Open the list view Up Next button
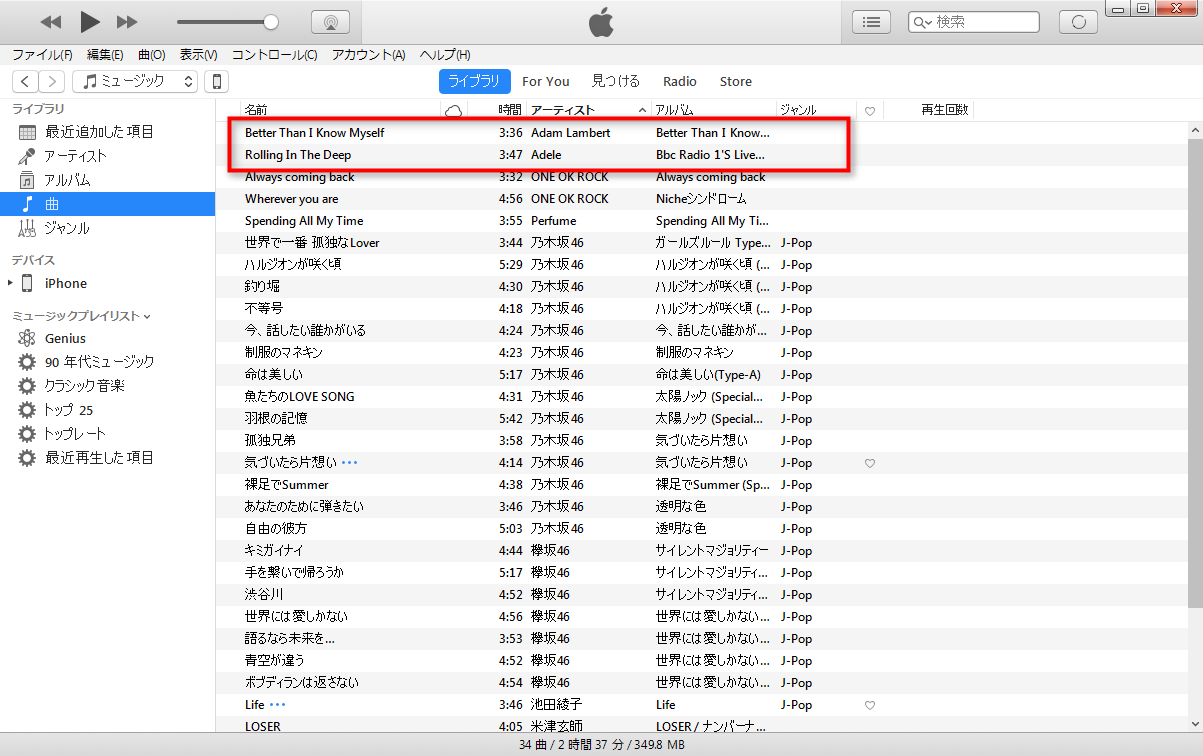The height and width of the screenshot is (756, 1203). [x=871, y=22]
